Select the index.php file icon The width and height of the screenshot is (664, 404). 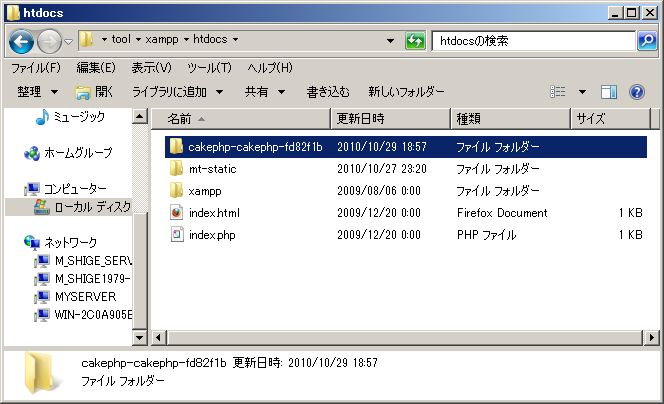click(x=177, y=235)
